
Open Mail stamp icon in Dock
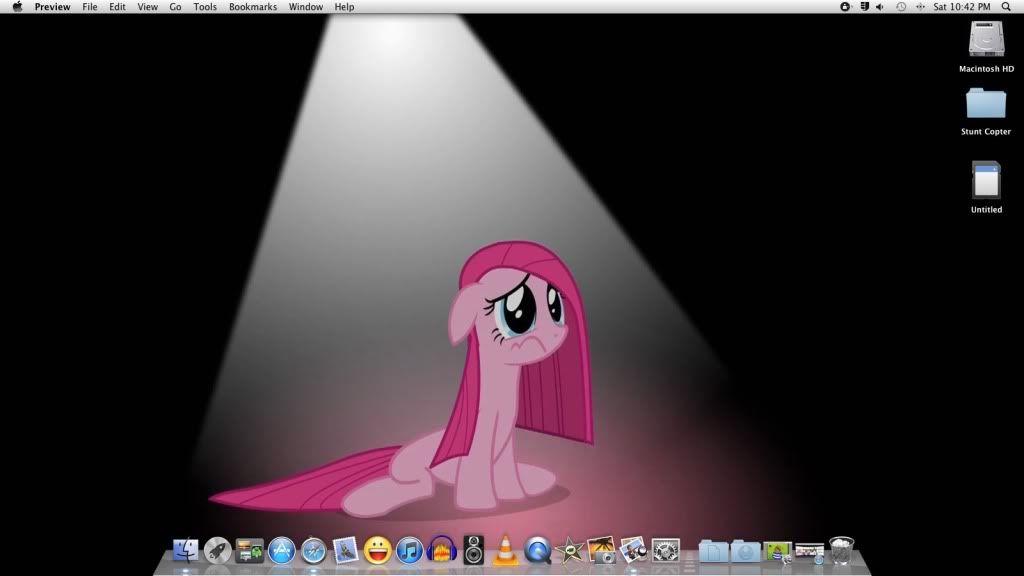345,551
